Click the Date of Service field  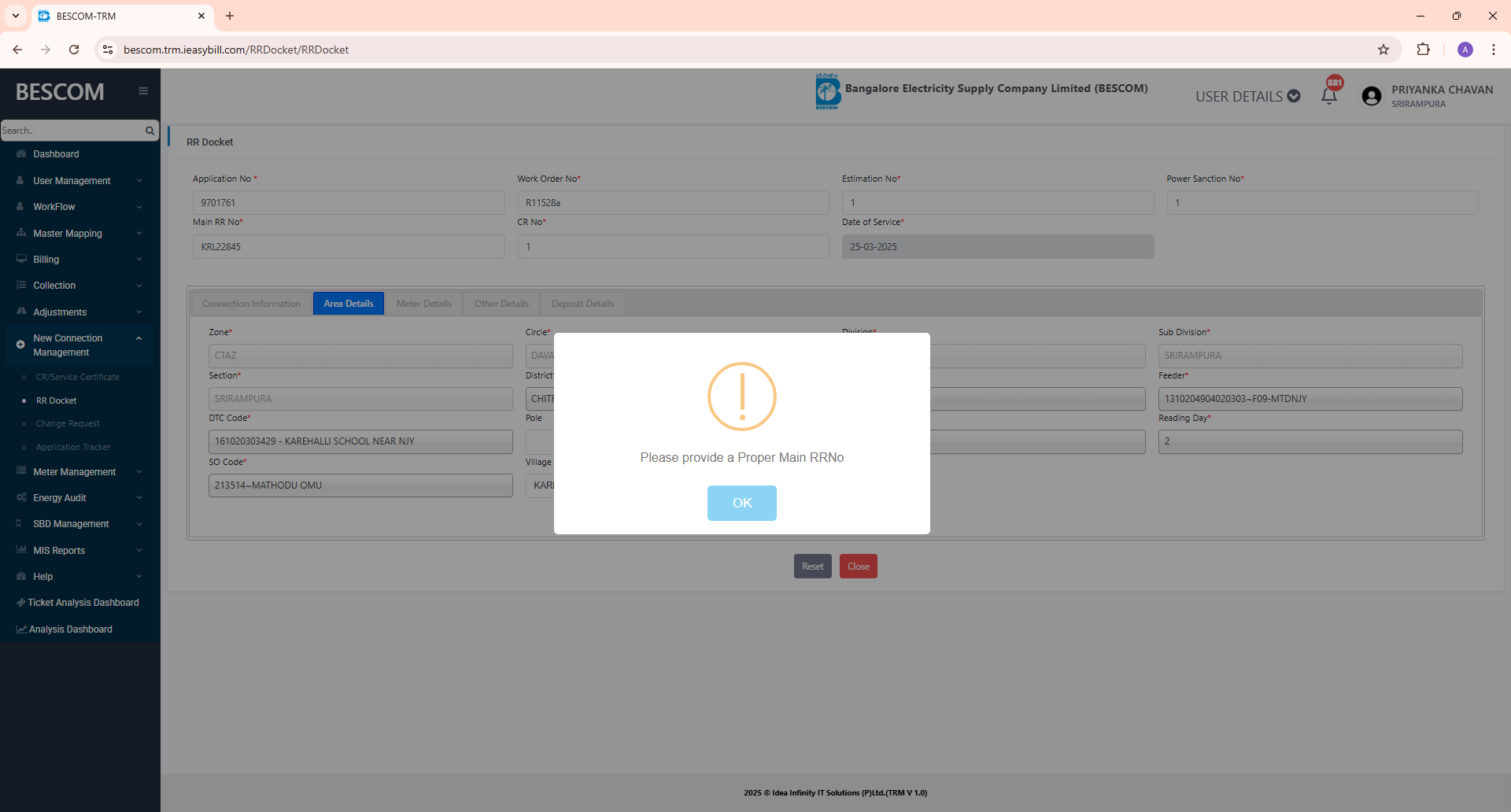998,246
